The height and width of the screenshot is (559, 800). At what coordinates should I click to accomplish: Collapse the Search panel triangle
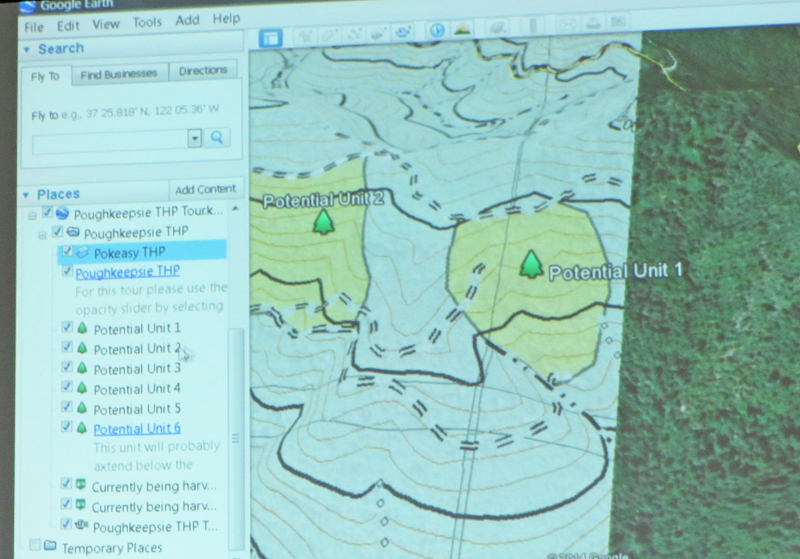point(27,50)
